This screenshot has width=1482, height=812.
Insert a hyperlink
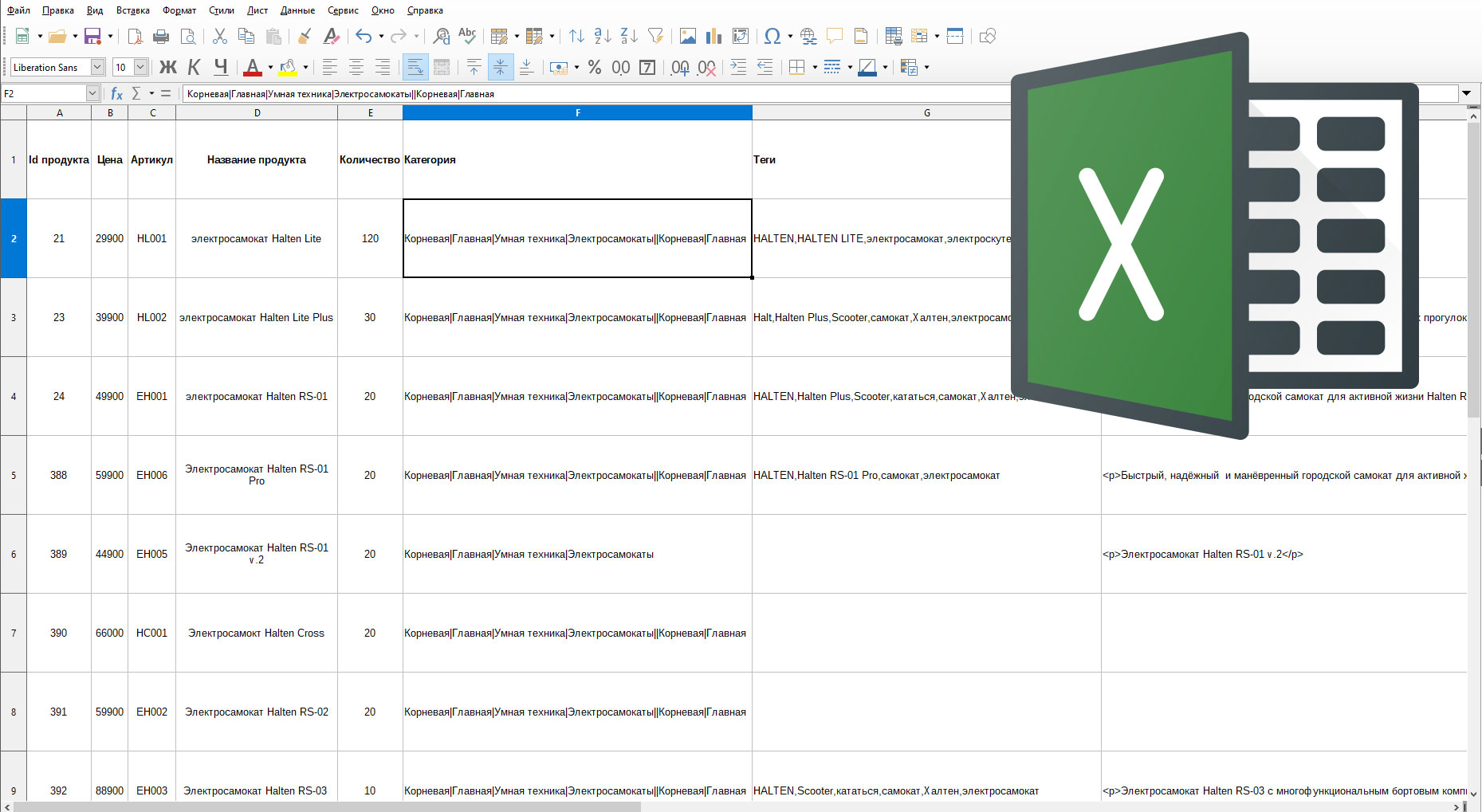(808, 36)
